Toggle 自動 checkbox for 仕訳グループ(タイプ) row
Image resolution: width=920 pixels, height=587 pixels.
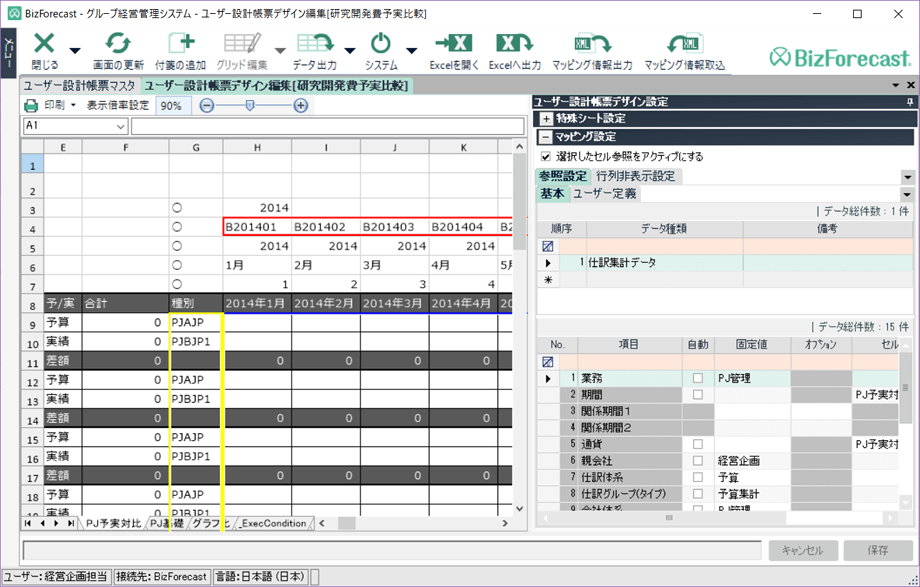698,493
